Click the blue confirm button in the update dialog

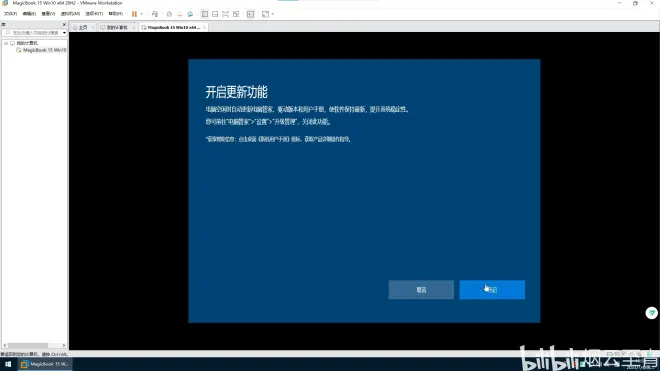[492, 290]
